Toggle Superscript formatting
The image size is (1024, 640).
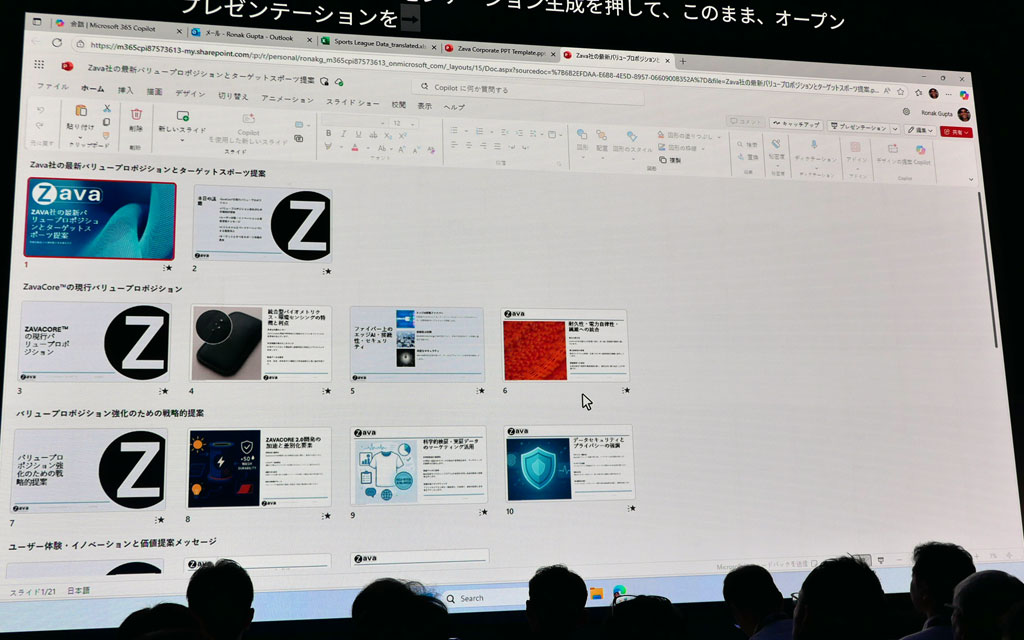(x=402, y=136)
